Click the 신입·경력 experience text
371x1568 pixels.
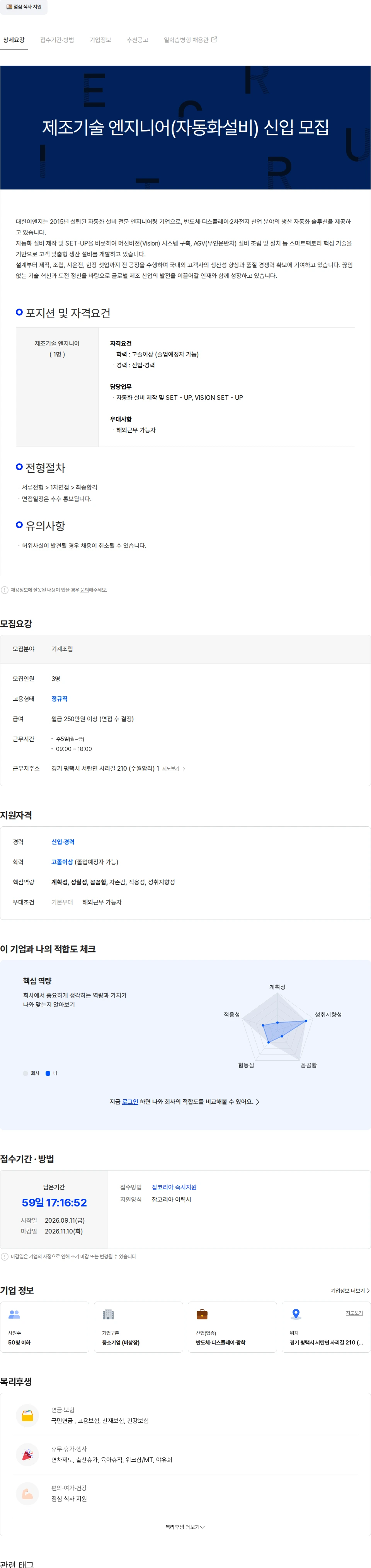pos(63,842)
